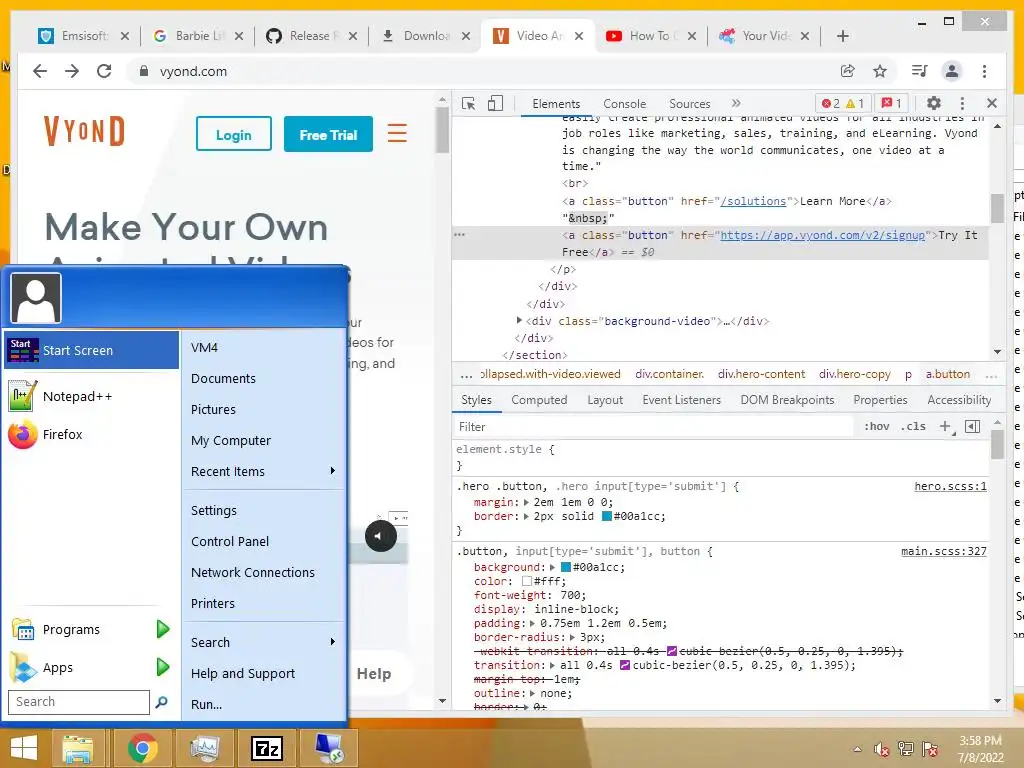Viewport: 1024px width, 768px height.
Task: Open the Layout tab
Action: tap(605, 400)
